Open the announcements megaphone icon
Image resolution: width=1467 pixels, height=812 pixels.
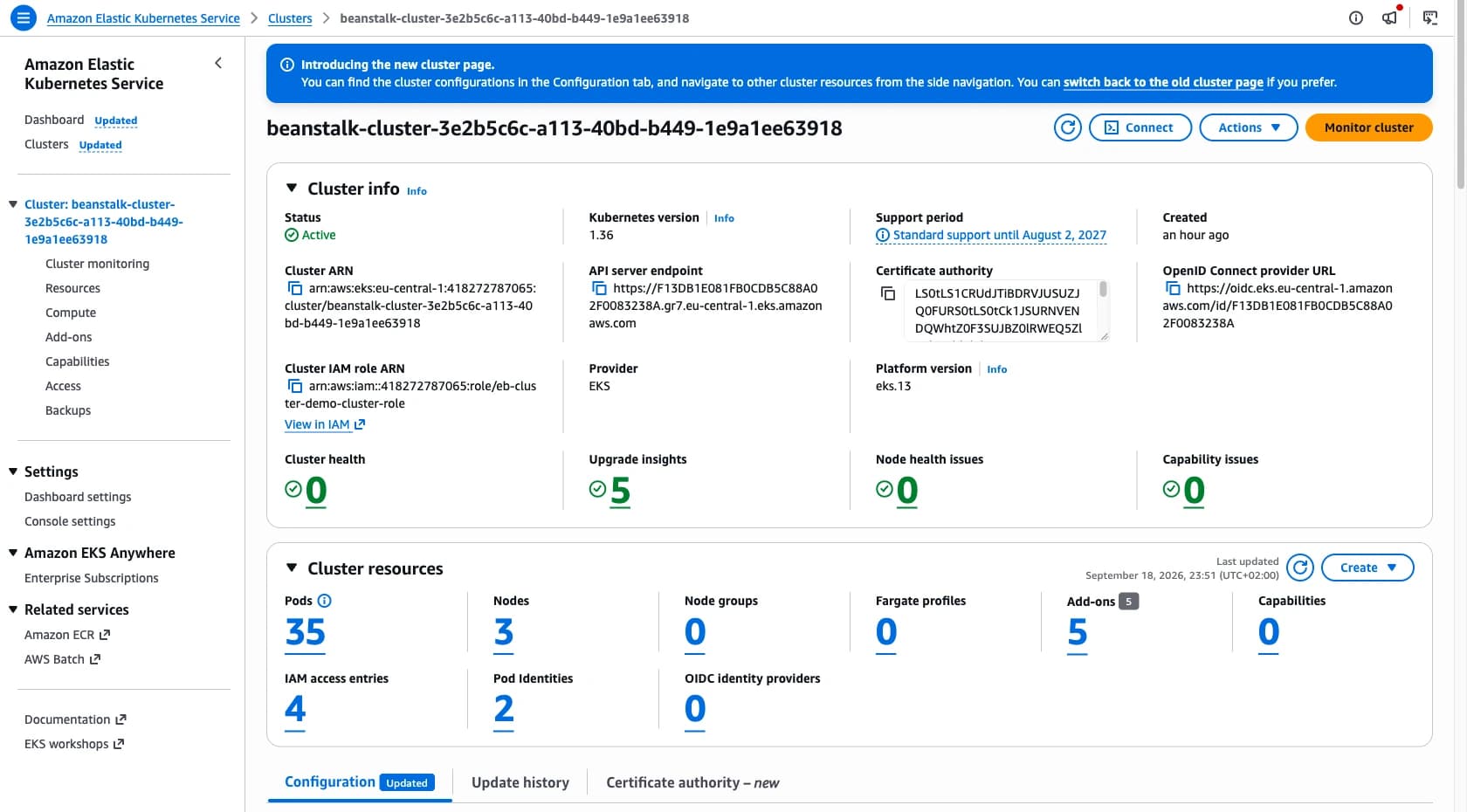coord(1390,17)
